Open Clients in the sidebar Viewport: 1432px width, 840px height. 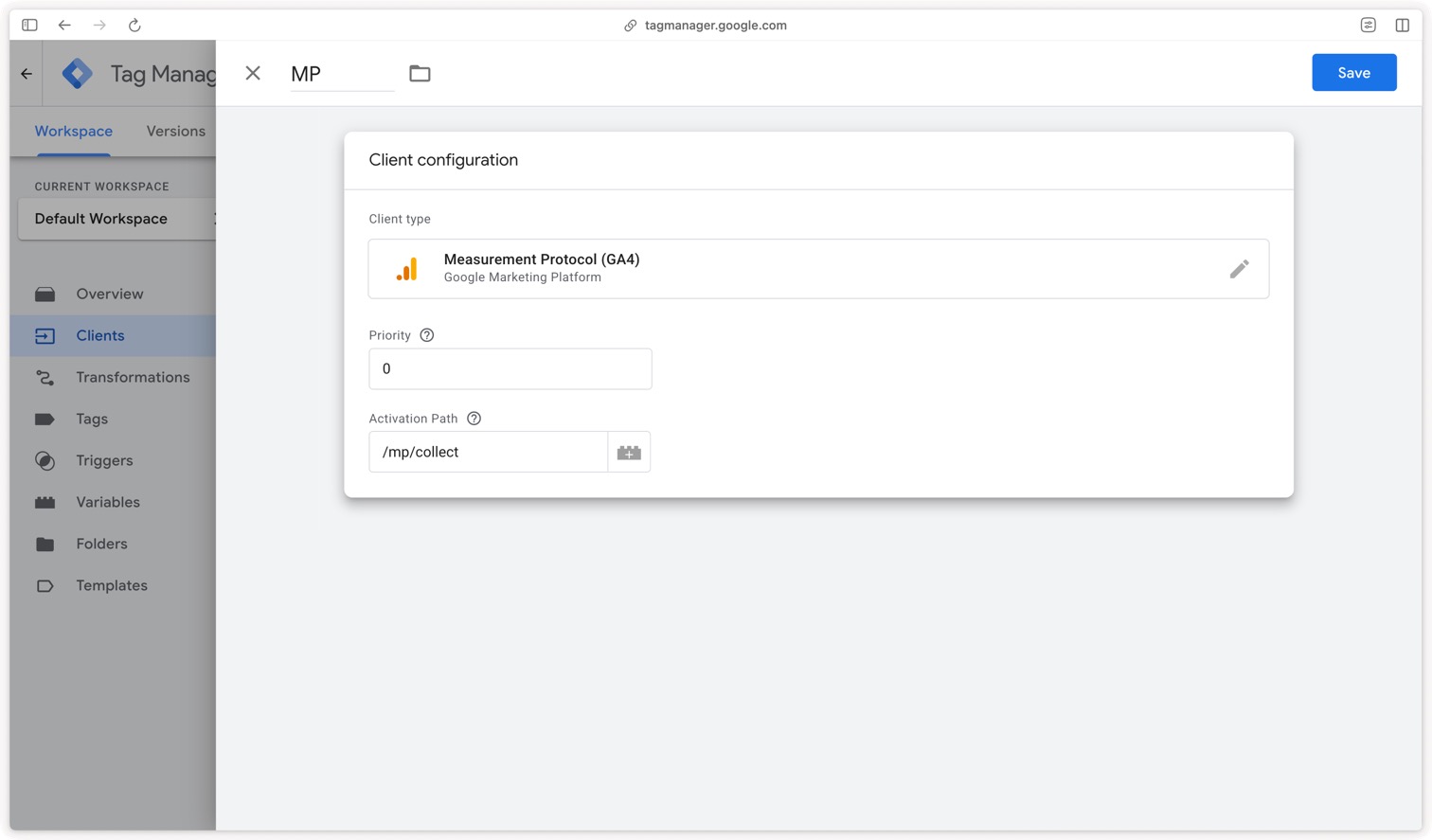click(113, 335)
